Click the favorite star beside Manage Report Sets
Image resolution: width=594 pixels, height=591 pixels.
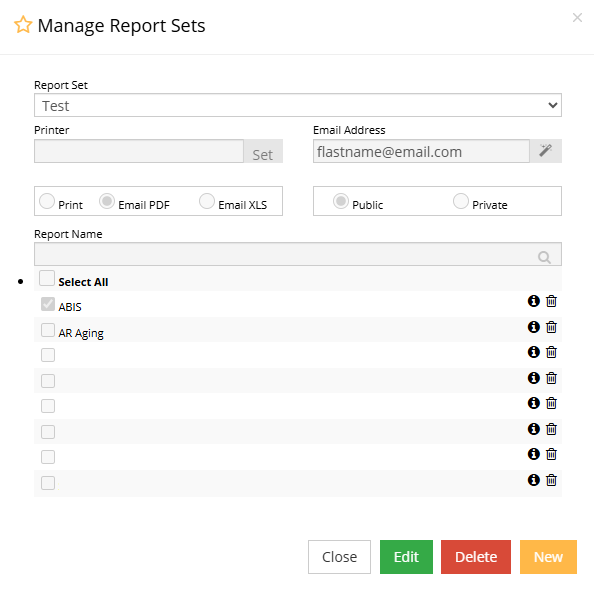pos(23,25)
